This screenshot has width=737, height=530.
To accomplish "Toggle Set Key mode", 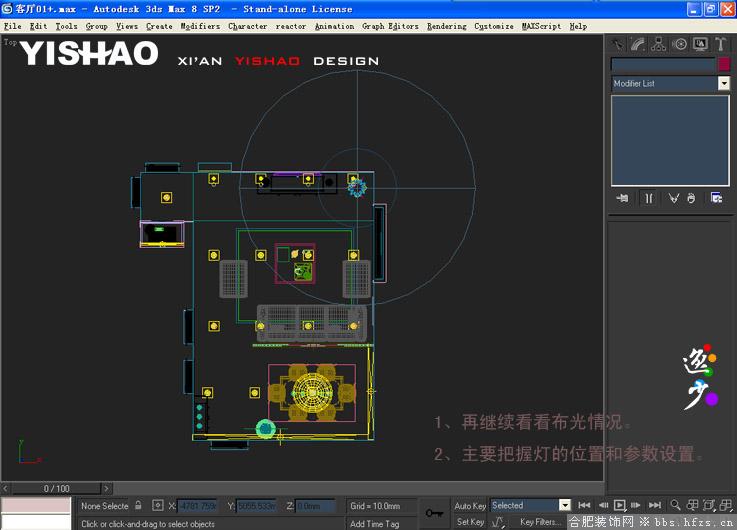I will [x=470, y=522].
